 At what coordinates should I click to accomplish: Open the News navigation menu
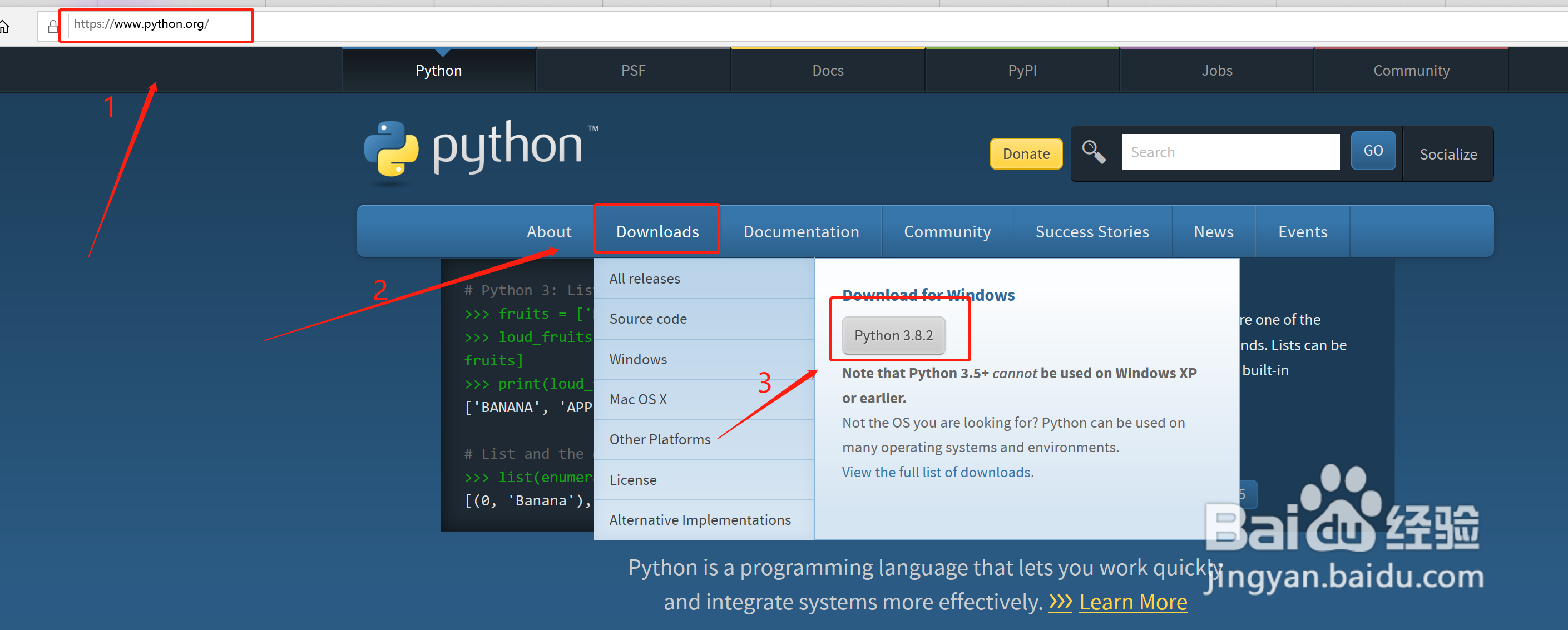click(1213, 231)
